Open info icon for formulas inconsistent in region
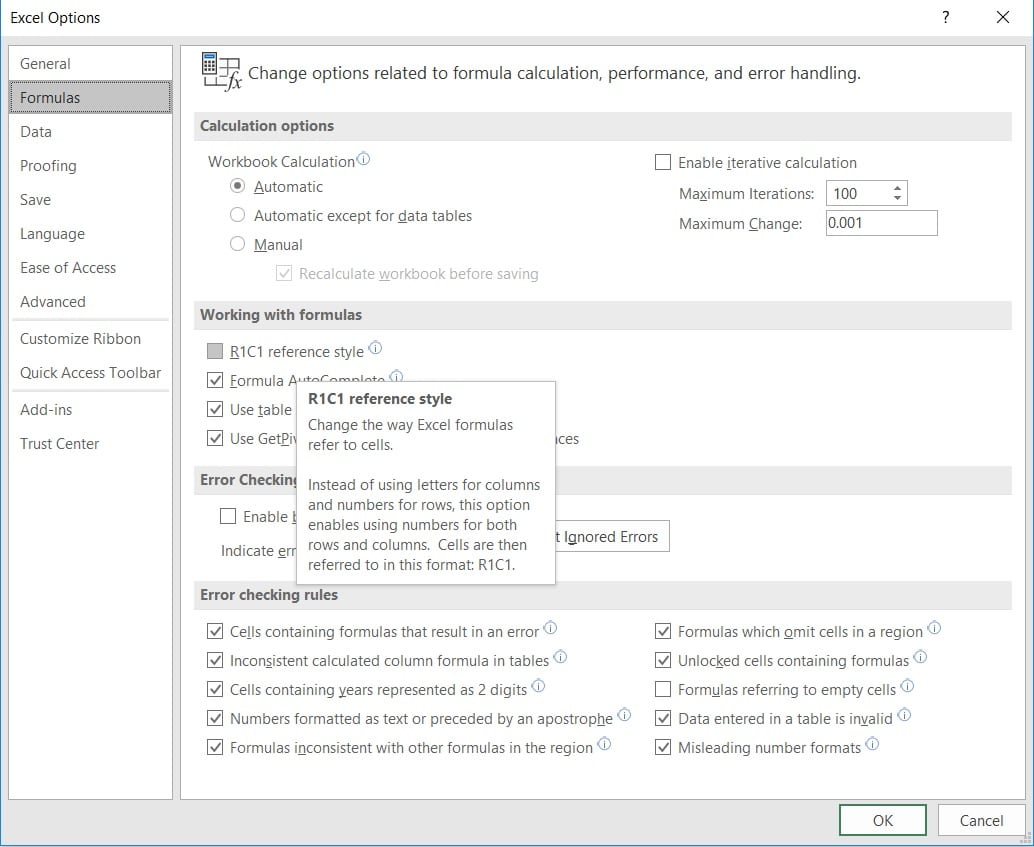The width and height of the screenshot is (1034, 847). pyautogui.click(x=604, y=743)
